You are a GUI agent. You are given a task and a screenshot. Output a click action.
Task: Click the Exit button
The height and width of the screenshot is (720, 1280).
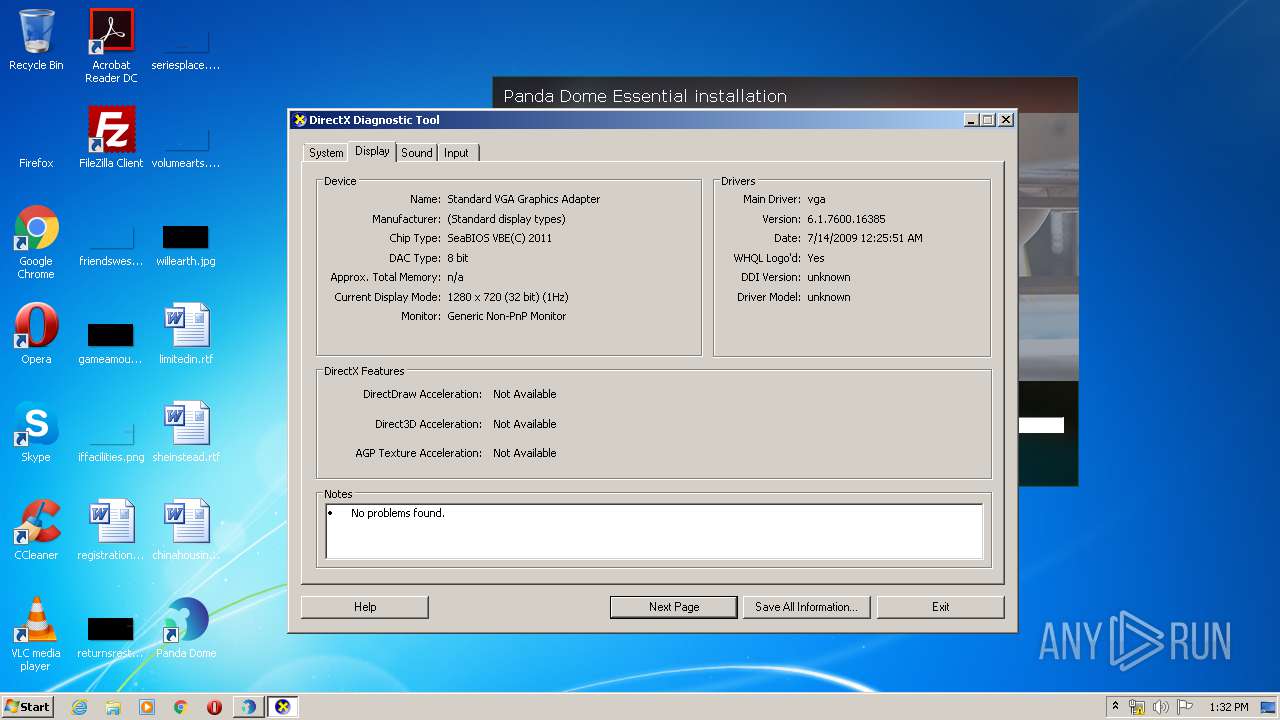940,607
